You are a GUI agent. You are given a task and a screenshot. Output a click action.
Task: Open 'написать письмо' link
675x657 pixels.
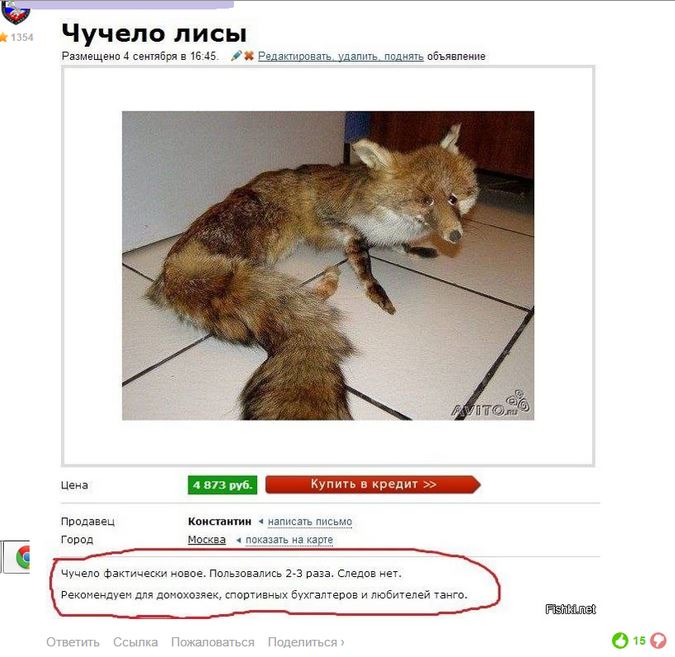[310, 521]
